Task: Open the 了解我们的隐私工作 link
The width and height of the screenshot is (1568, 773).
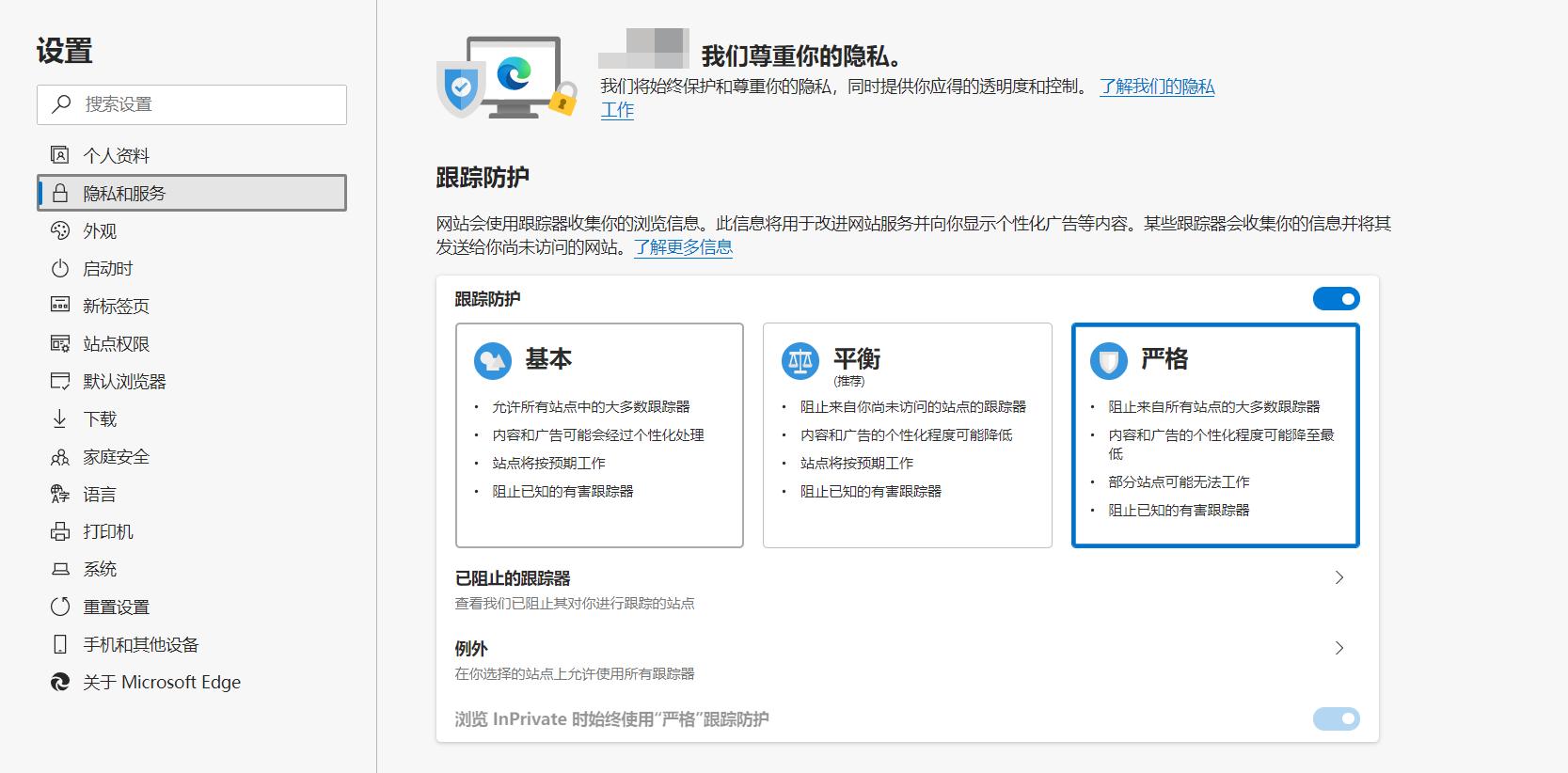Action: tap(1157, 87)
